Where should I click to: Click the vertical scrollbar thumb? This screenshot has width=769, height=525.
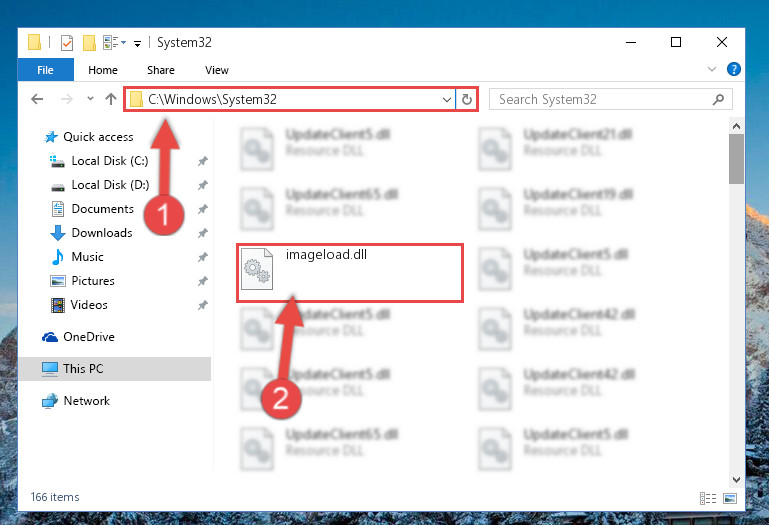(x=736, y=159)
